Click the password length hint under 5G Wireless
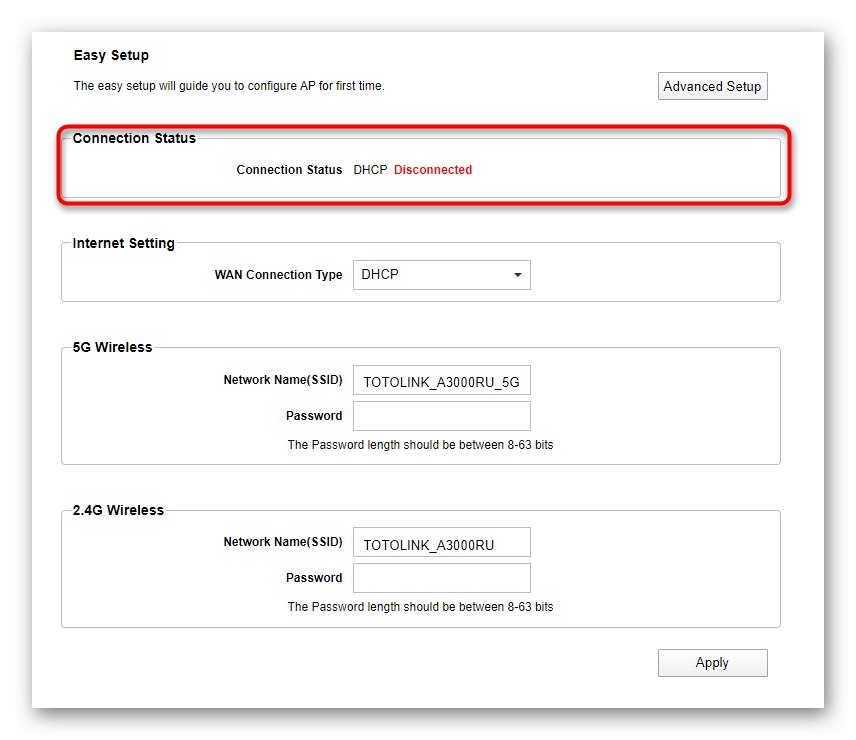 [420, 445]
